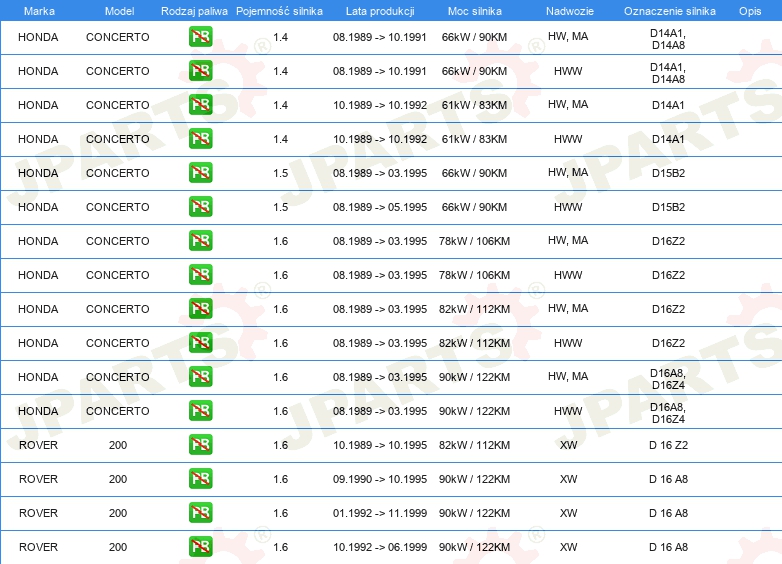Screen dimensions: 782x564
Task: Click 1.5 engine capacity in the 05.1995 row
Action: click(280, 207)
